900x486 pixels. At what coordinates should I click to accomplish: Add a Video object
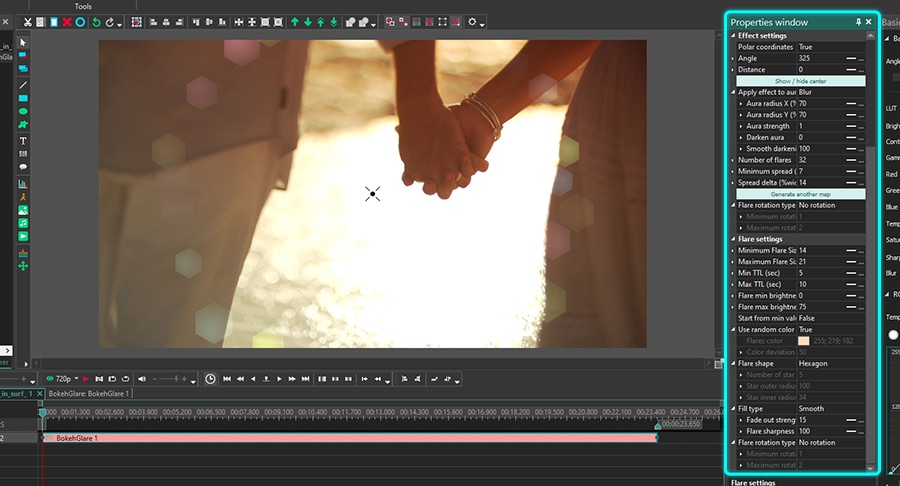23,236
